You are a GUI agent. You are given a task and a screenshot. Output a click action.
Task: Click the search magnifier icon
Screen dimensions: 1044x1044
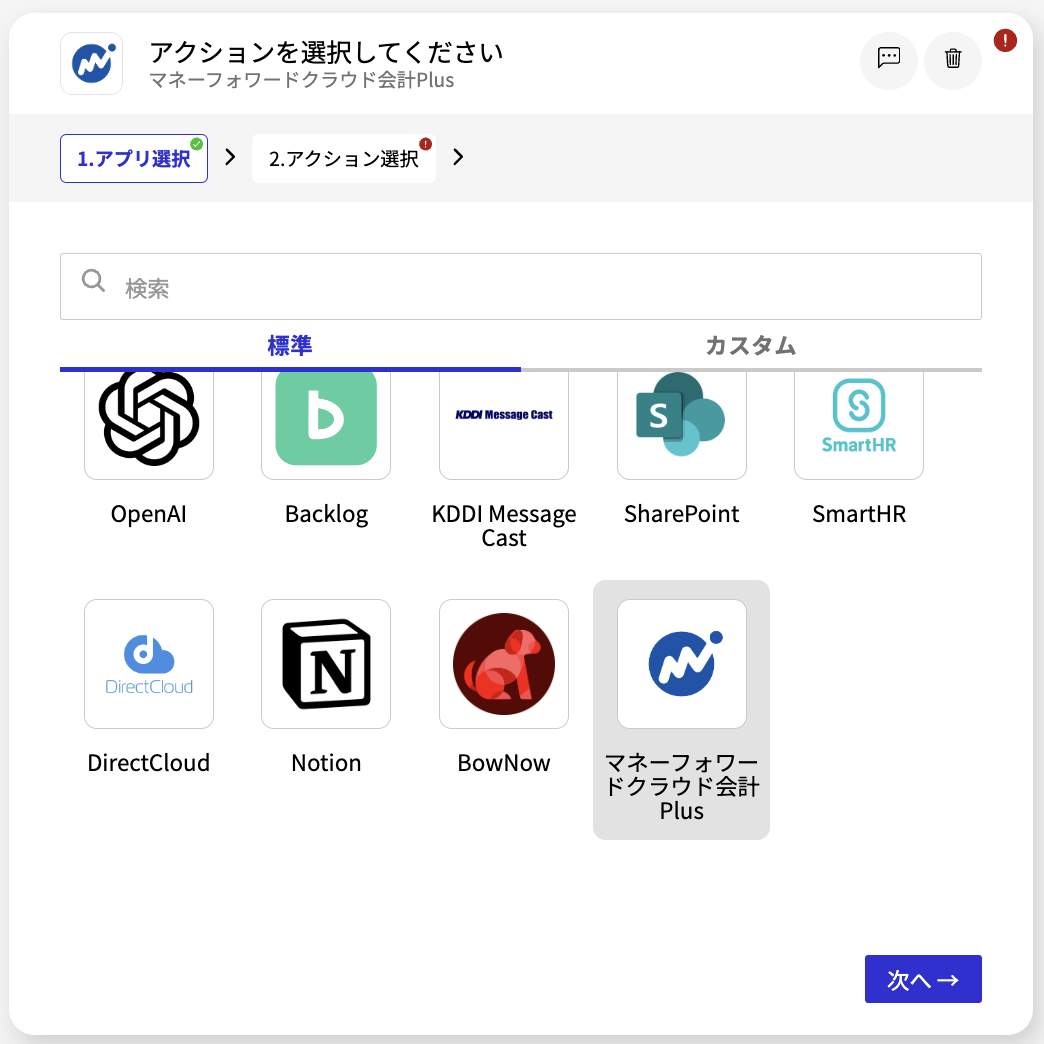93,280
